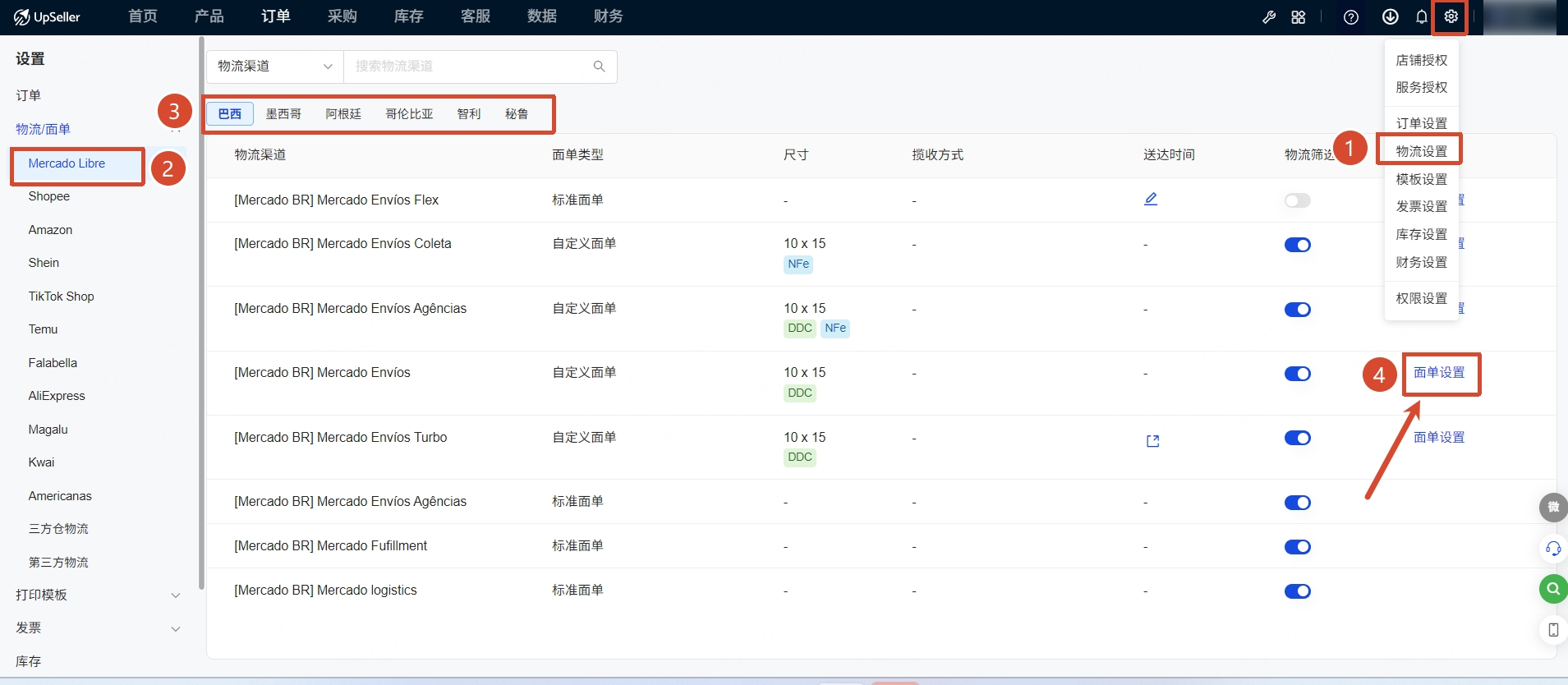Image resolution: width=1568 pixels, height=685 pixels.
Task: Click 面单设置 link for Mercado Envíos
Action: tap(1439, 373)
